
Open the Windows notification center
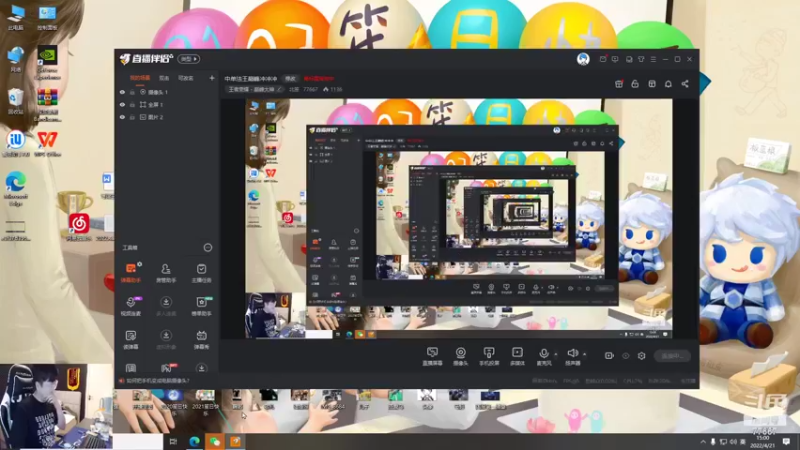click(x=786, y=441)
